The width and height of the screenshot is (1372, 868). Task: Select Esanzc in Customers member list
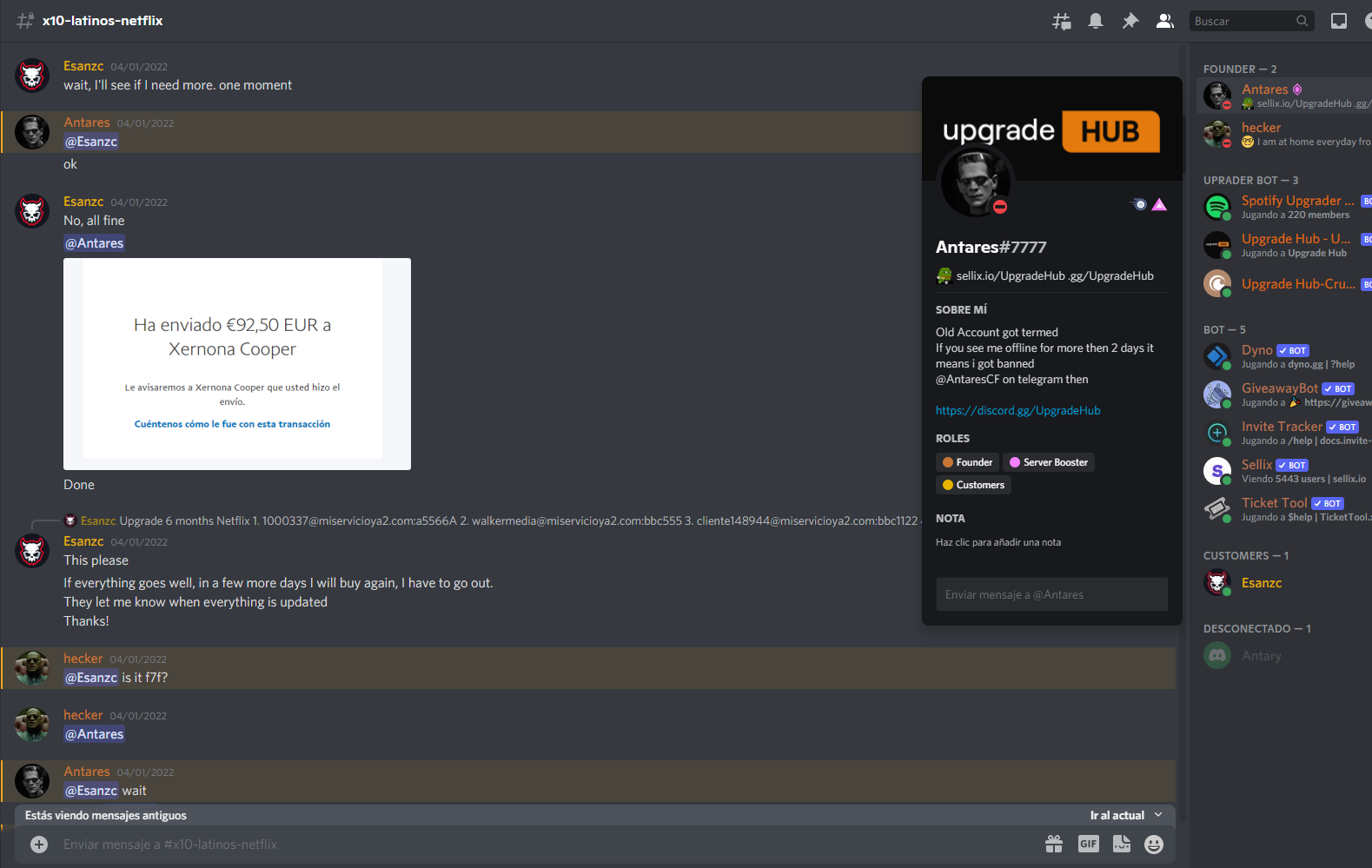[1284, 582]
